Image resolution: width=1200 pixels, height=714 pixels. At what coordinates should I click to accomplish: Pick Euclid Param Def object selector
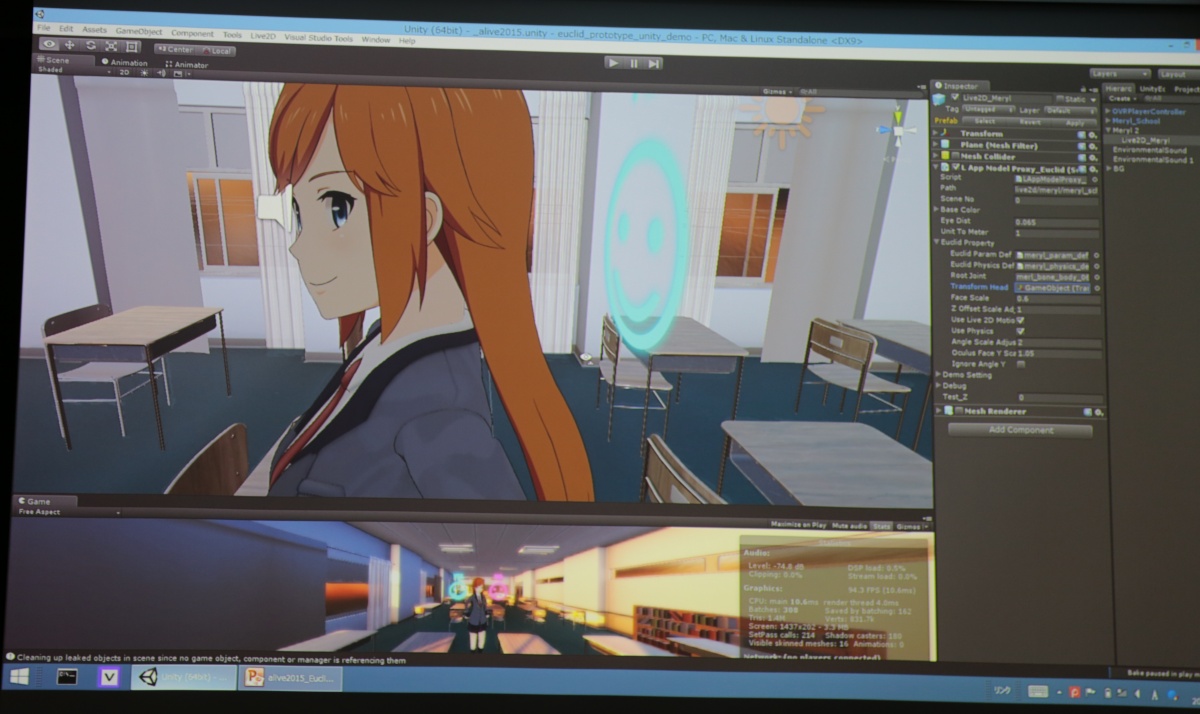(1096, 255)
